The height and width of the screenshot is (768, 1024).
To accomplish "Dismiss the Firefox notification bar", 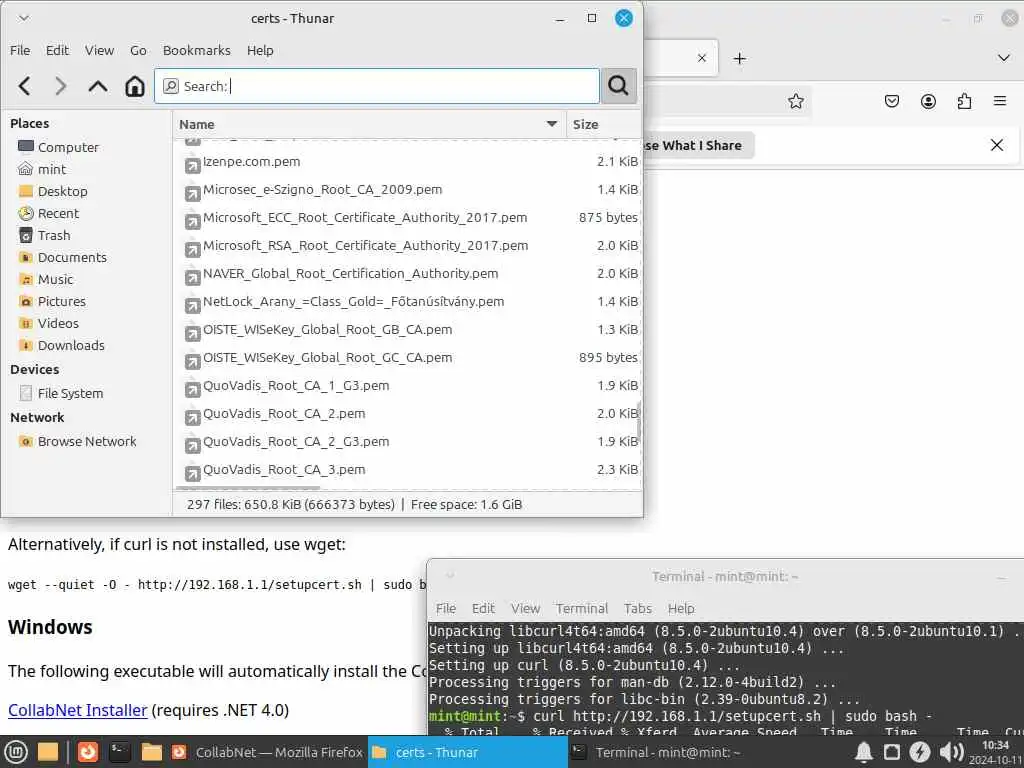I will (x=997, y=145).
